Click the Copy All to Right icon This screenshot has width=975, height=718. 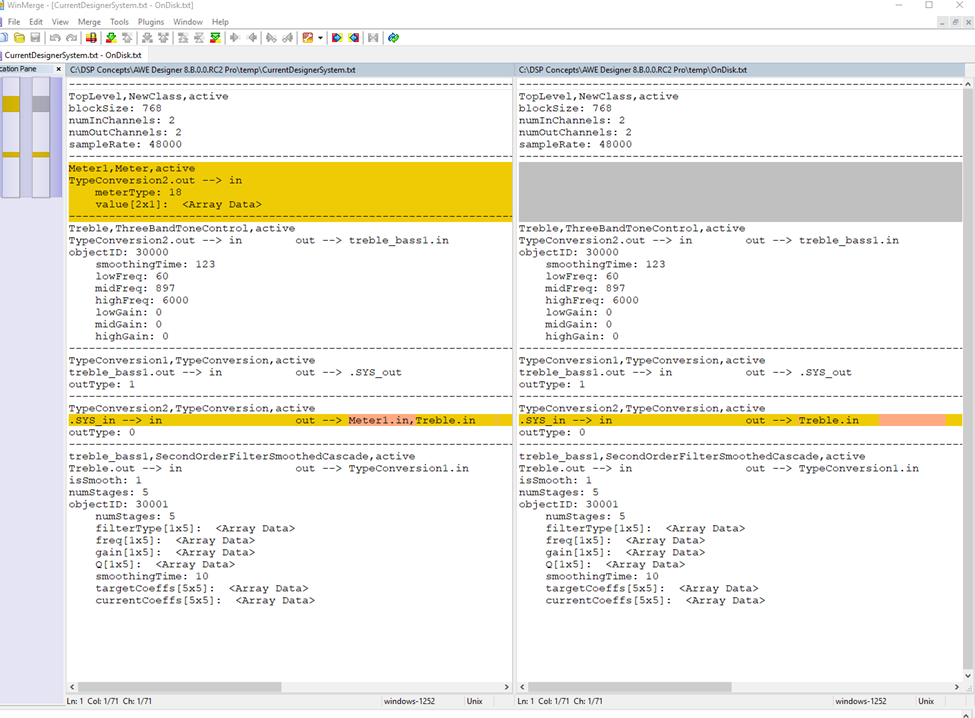tap(337, 38)
